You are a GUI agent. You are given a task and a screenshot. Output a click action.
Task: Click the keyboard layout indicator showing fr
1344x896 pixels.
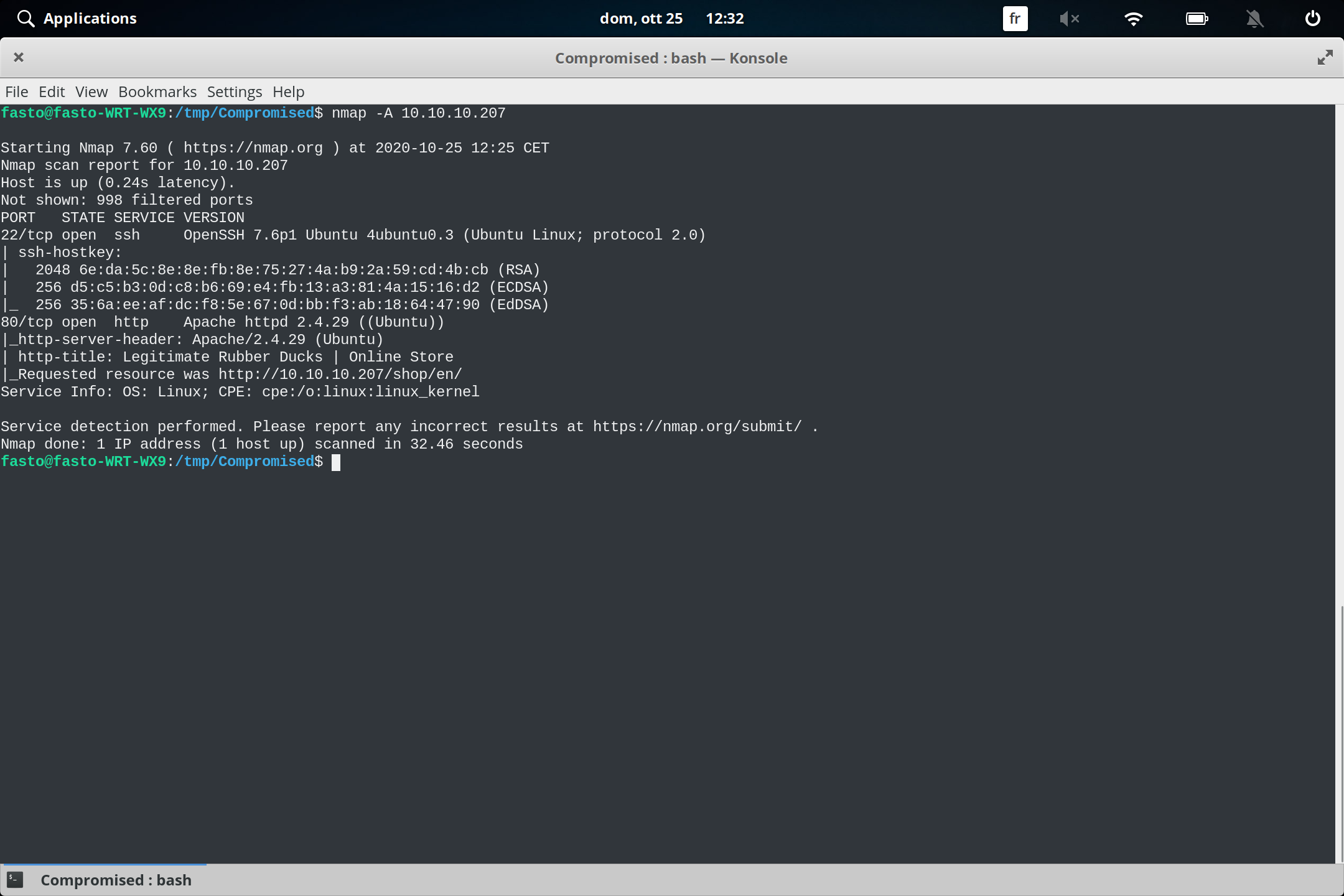(x=1014, y=18)
